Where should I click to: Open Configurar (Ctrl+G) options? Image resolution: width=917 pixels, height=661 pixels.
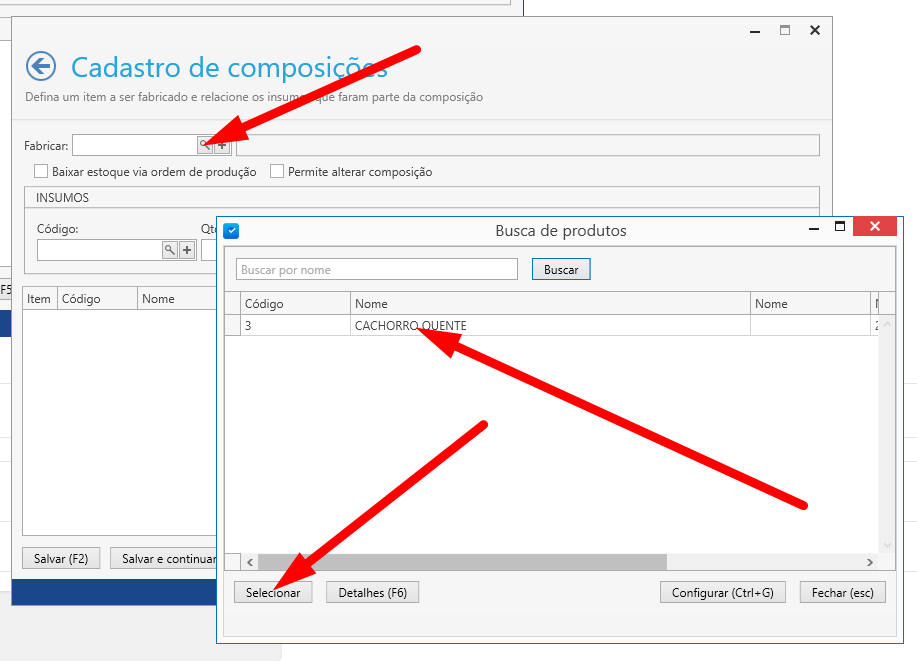[x=722, y=593]
